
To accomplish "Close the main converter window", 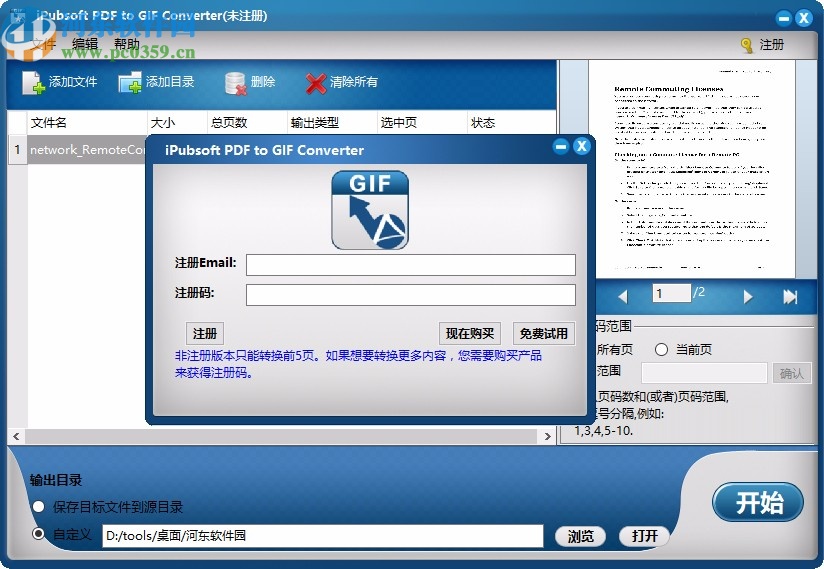I will tap(804, 18).
